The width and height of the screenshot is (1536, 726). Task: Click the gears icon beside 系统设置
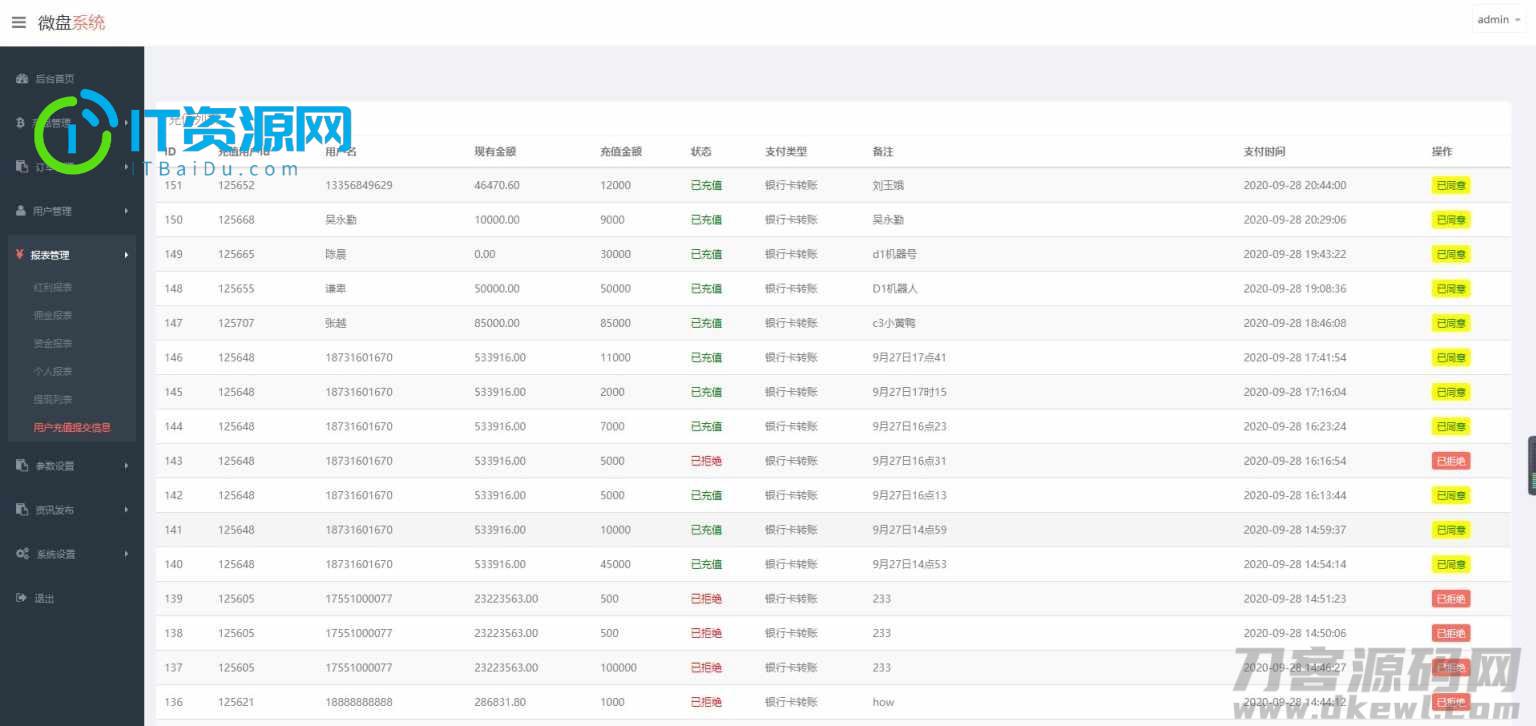pos(22,554)
